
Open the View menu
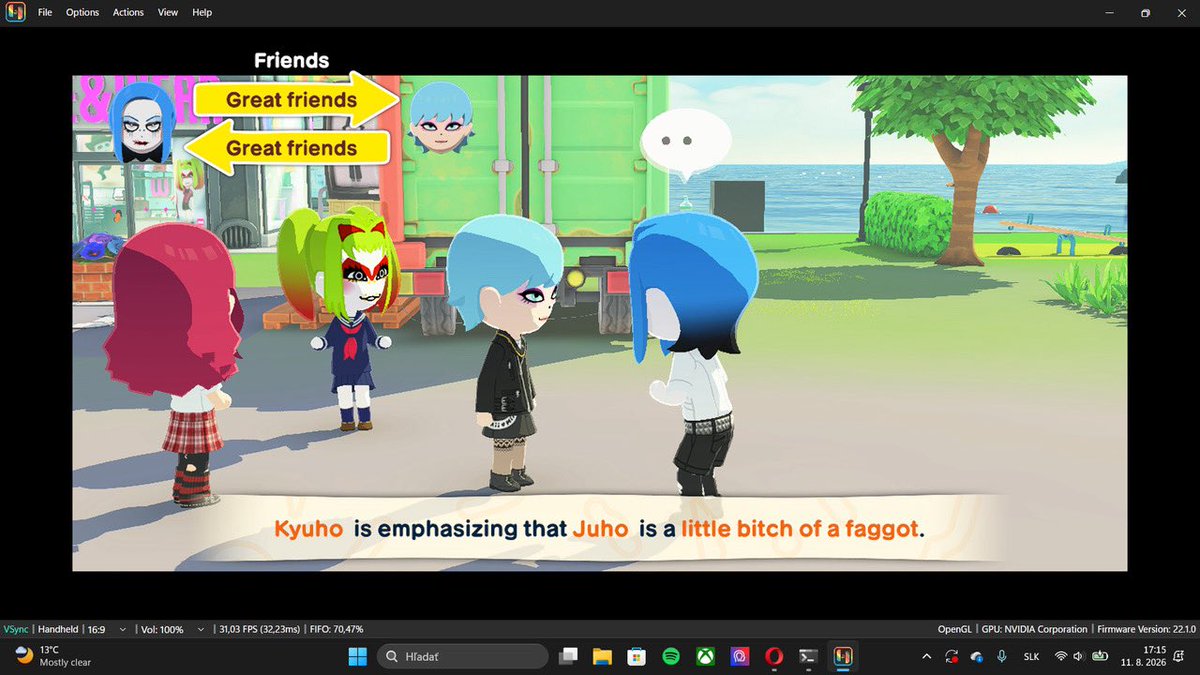pos(168,12)
